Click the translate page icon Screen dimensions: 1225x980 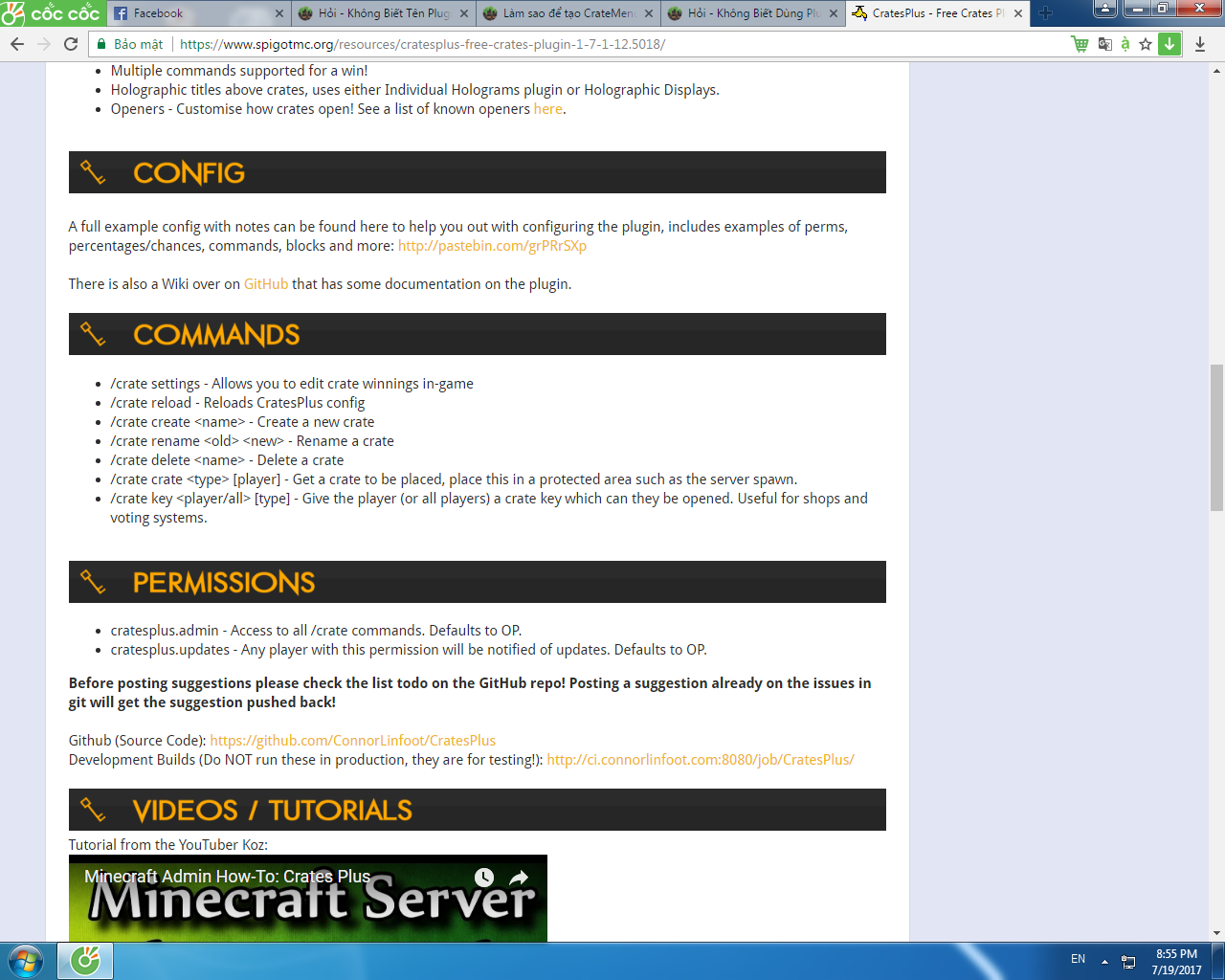click(1105, 44)
